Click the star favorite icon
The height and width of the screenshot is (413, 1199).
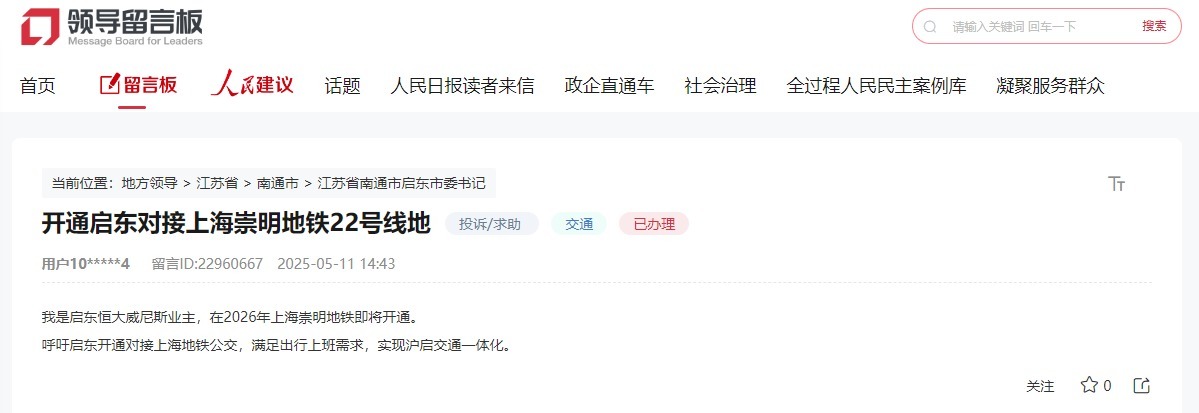(1089, 385)
